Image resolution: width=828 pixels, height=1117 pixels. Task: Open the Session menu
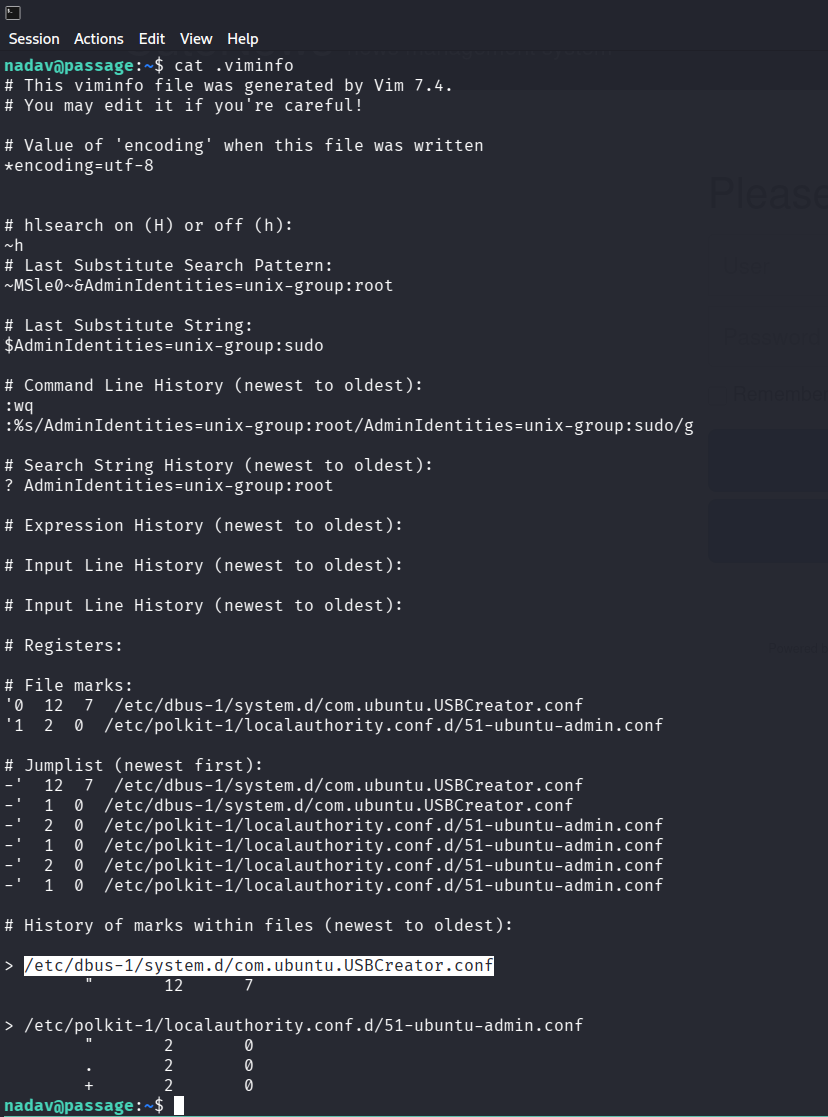[x=34, y=39]
